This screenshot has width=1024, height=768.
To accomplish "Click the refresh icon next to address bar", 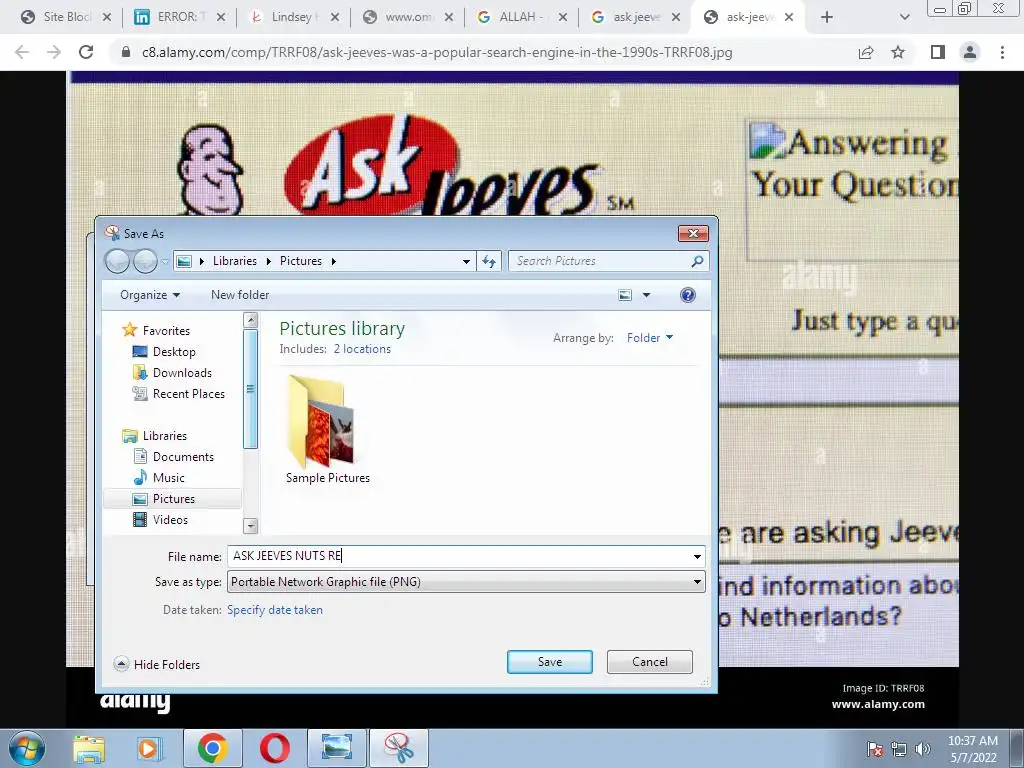I will tap(488, 261).
